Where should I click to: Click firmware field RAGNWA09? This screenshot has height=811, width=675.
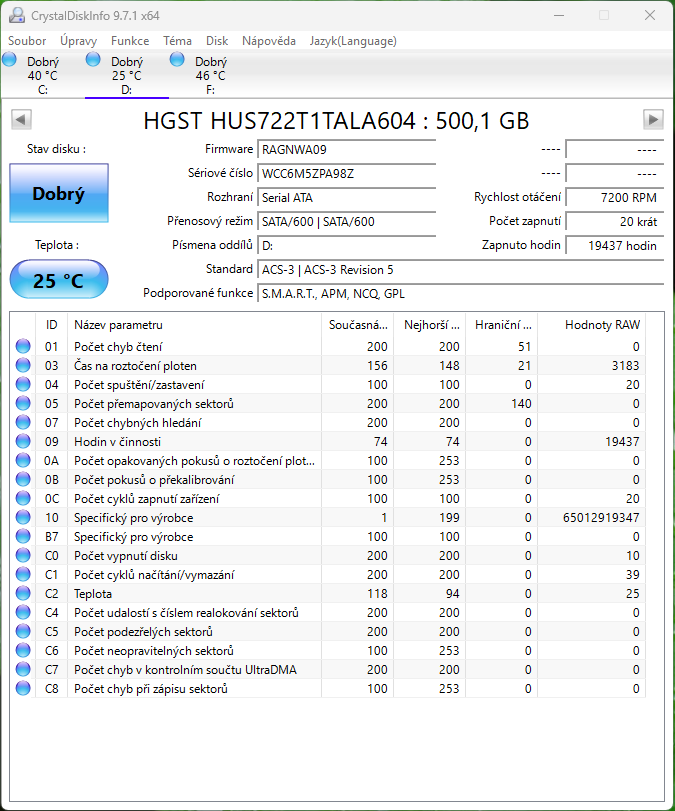click(347, 149)
